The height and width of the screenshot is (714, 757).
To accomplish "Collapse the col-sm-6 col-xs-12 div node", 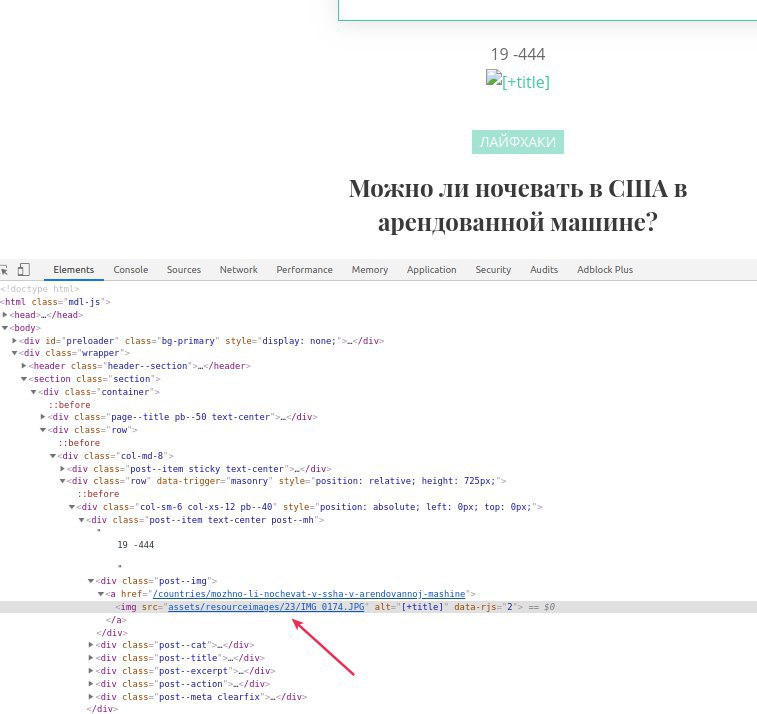I will [72, 506].
